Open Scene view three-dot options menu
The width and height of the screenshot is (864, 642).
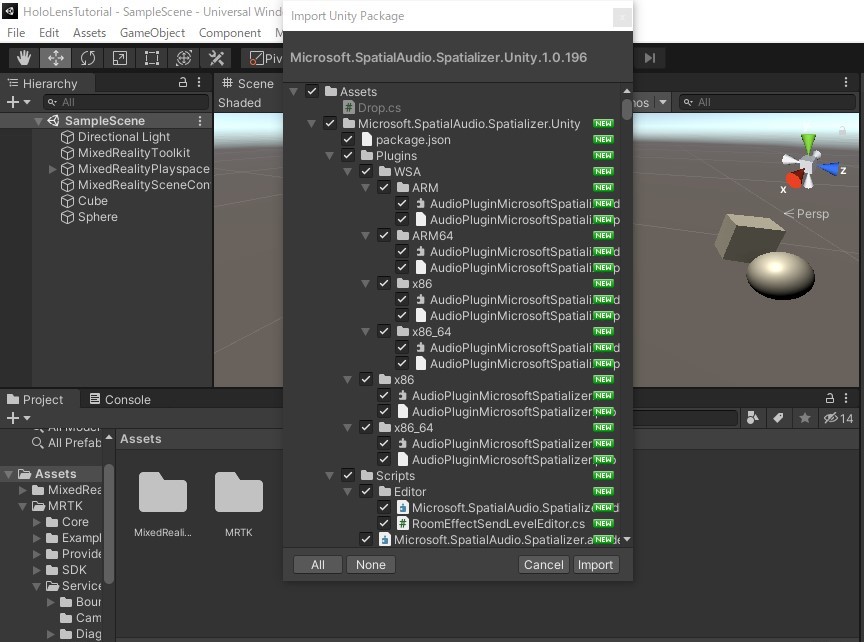(x=846, y=83)
